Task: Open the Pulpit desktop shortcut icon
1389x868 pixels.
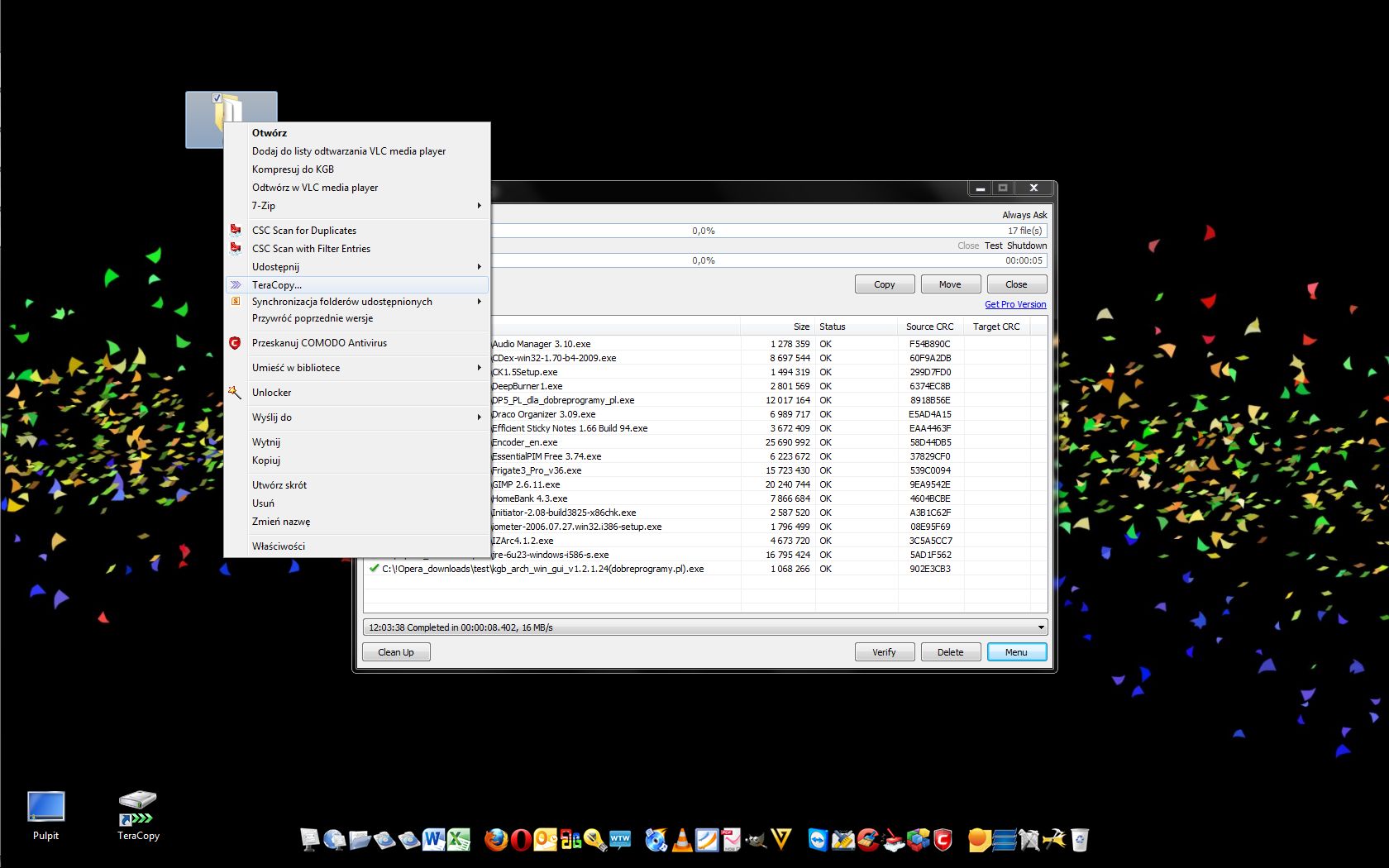Action: (x=45, y=806)
